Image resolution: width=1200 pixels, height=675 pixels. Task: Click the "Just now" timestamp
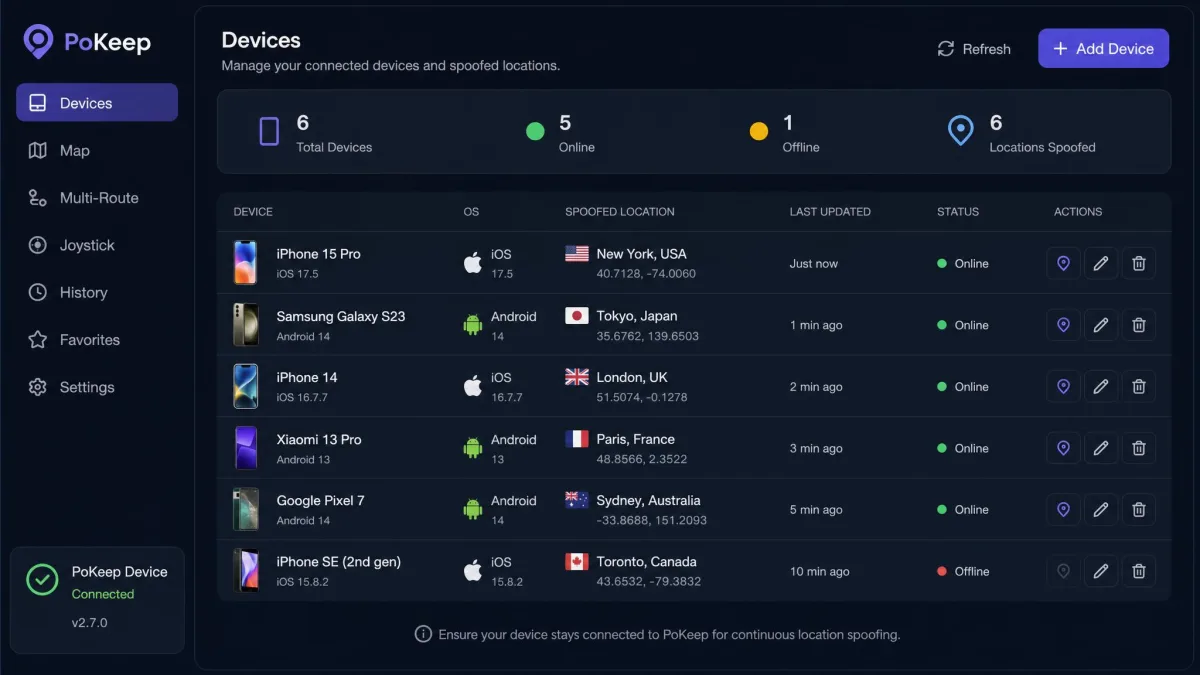814,264
